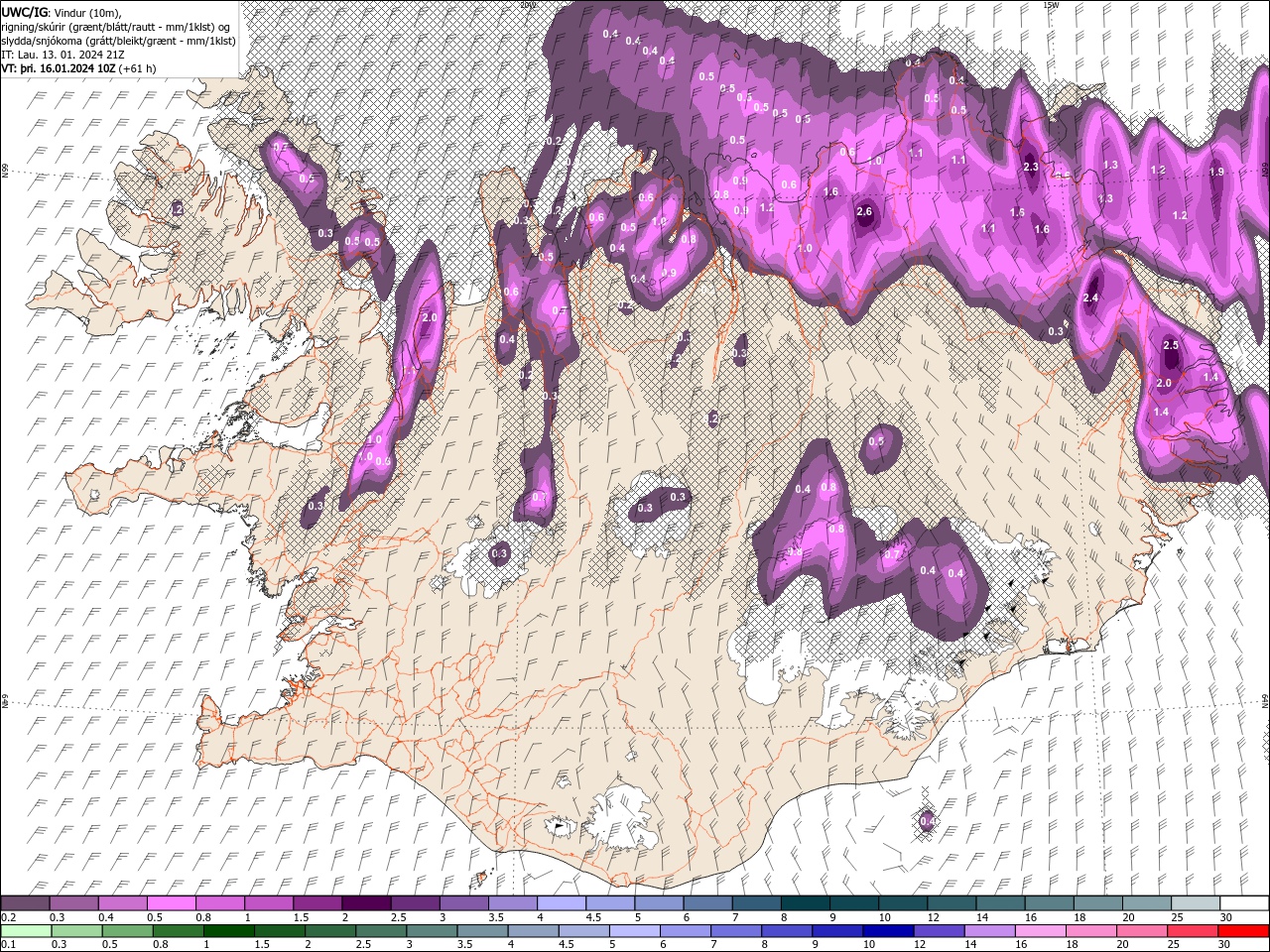Select the light pink 16–18 swatch, bottom legend row

[x=1042, y=931]
